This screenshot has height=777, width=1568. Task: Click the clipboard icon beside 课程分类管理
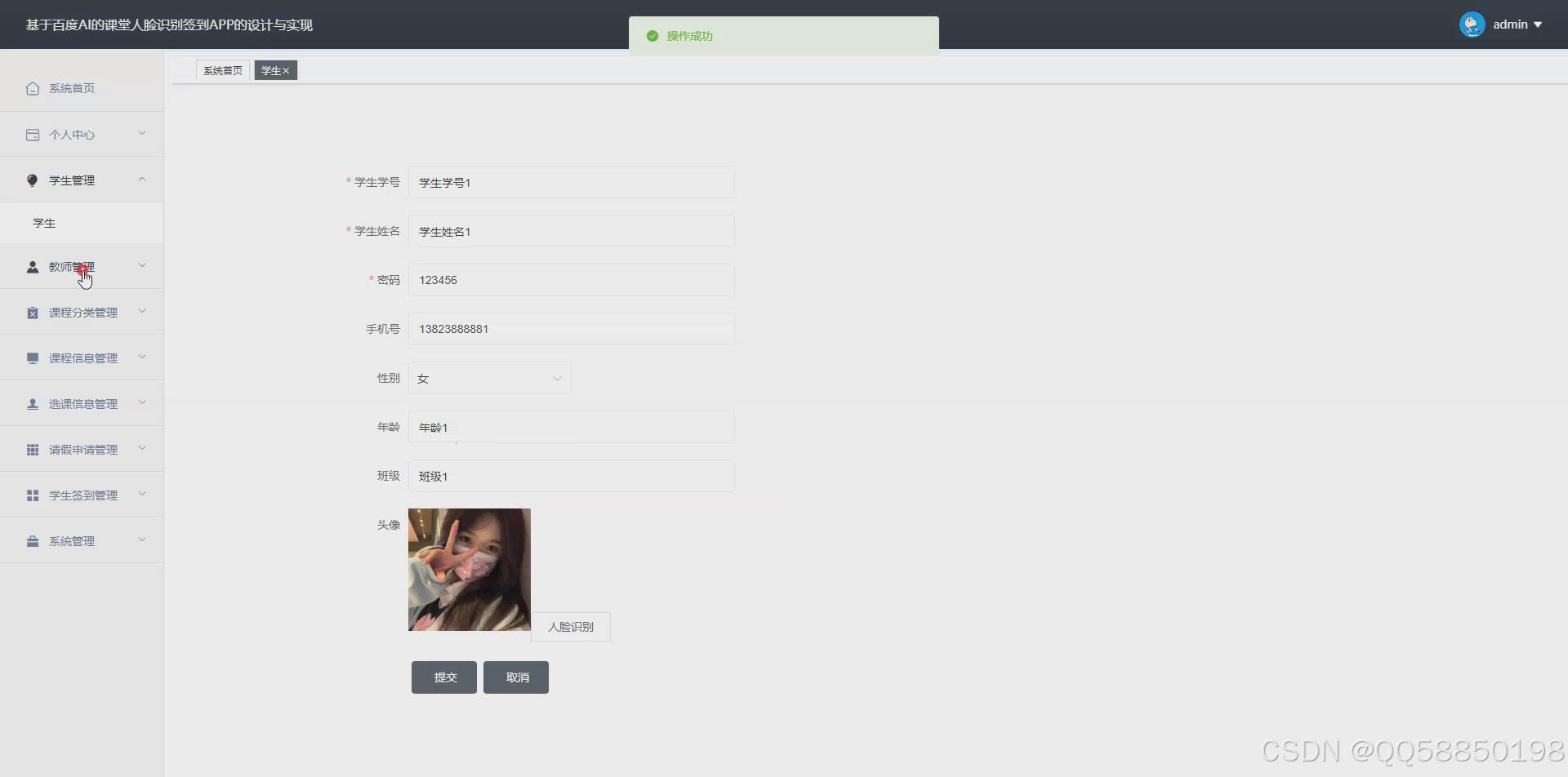click(x=33, y=313)
